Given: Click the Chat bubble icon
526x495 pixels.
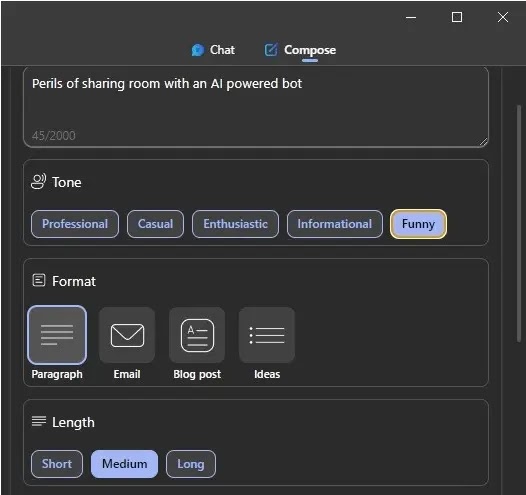Looking at the screenshot, I should (198, 50).
